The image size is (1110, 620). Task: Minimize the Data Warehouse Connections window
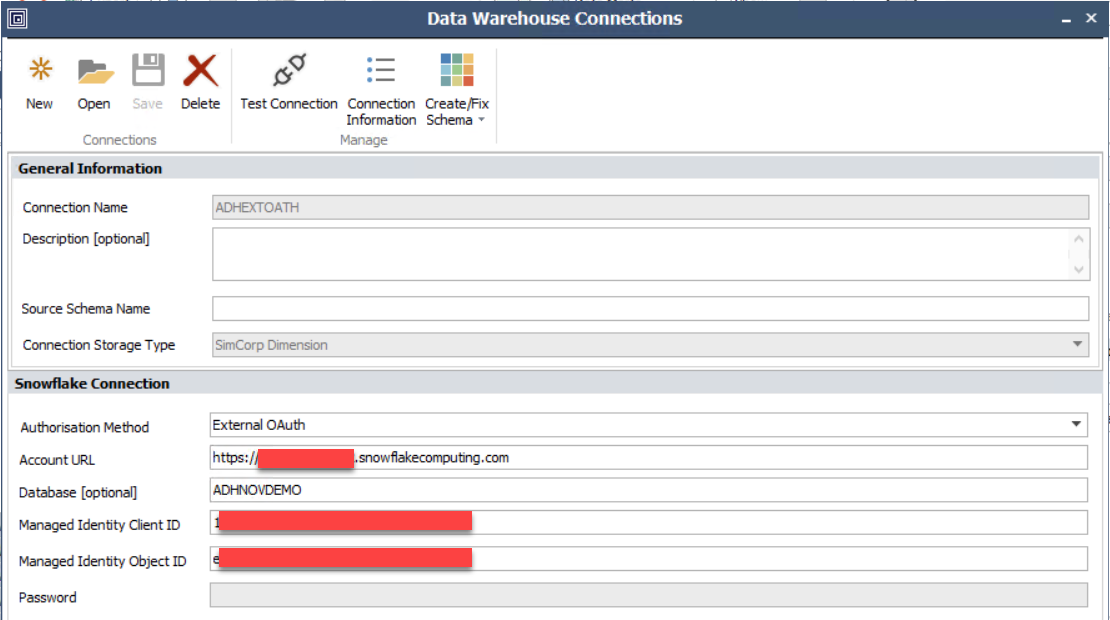pyautogui.click(x=1066, y=20)
